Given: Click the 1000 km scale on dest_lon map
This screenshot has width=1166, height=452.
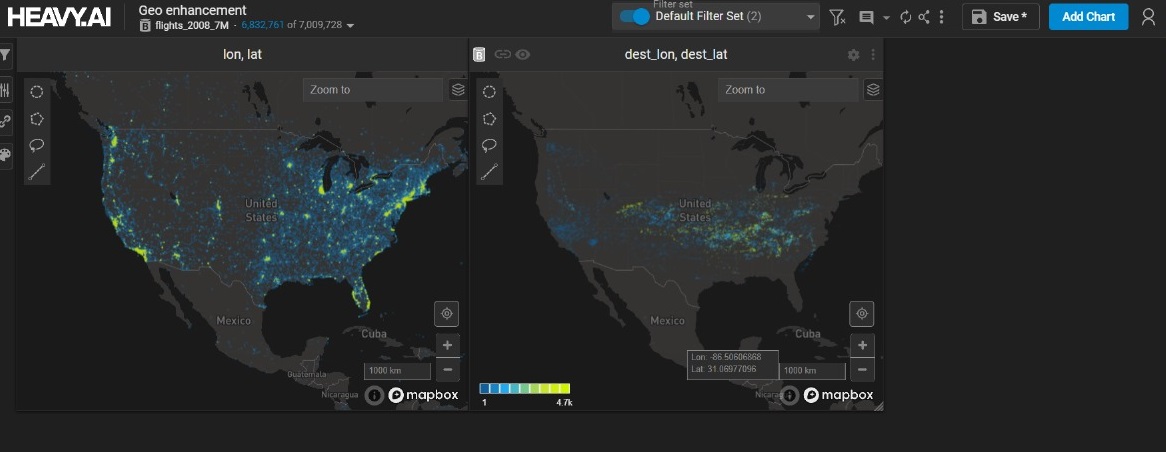Looking at the screenshot, I should click(812, 371).
